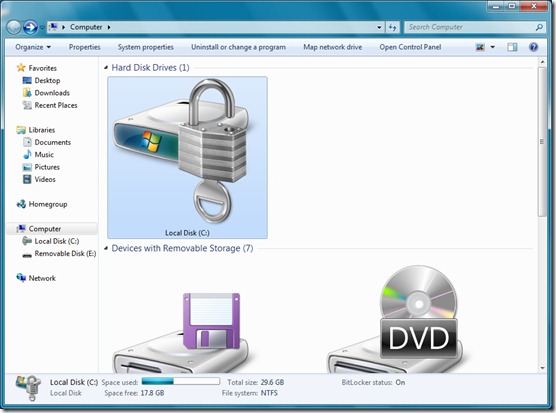Open the Music library

click(44, 155)
